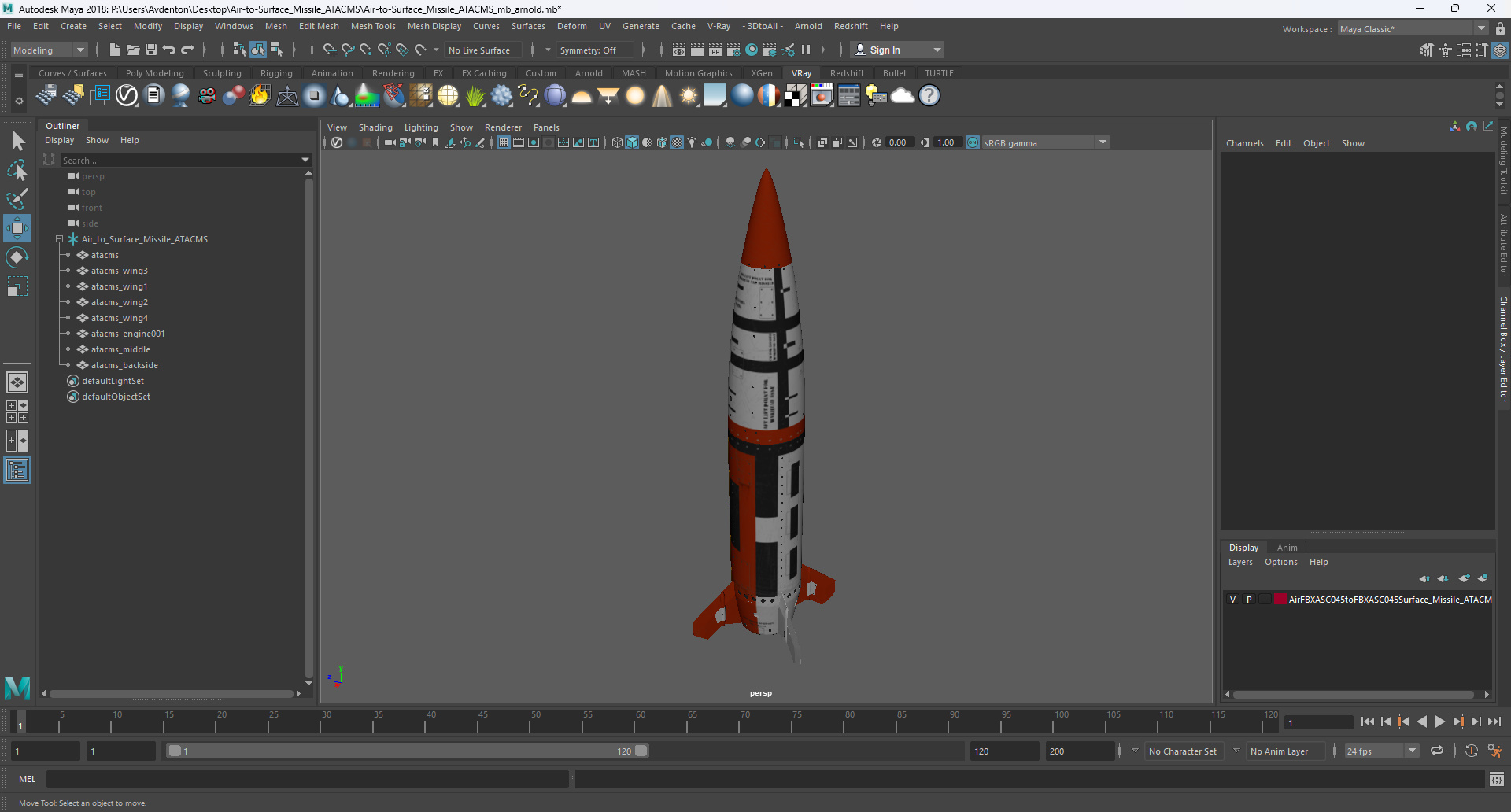Click the checkerboard texture shelf icon

795,95
